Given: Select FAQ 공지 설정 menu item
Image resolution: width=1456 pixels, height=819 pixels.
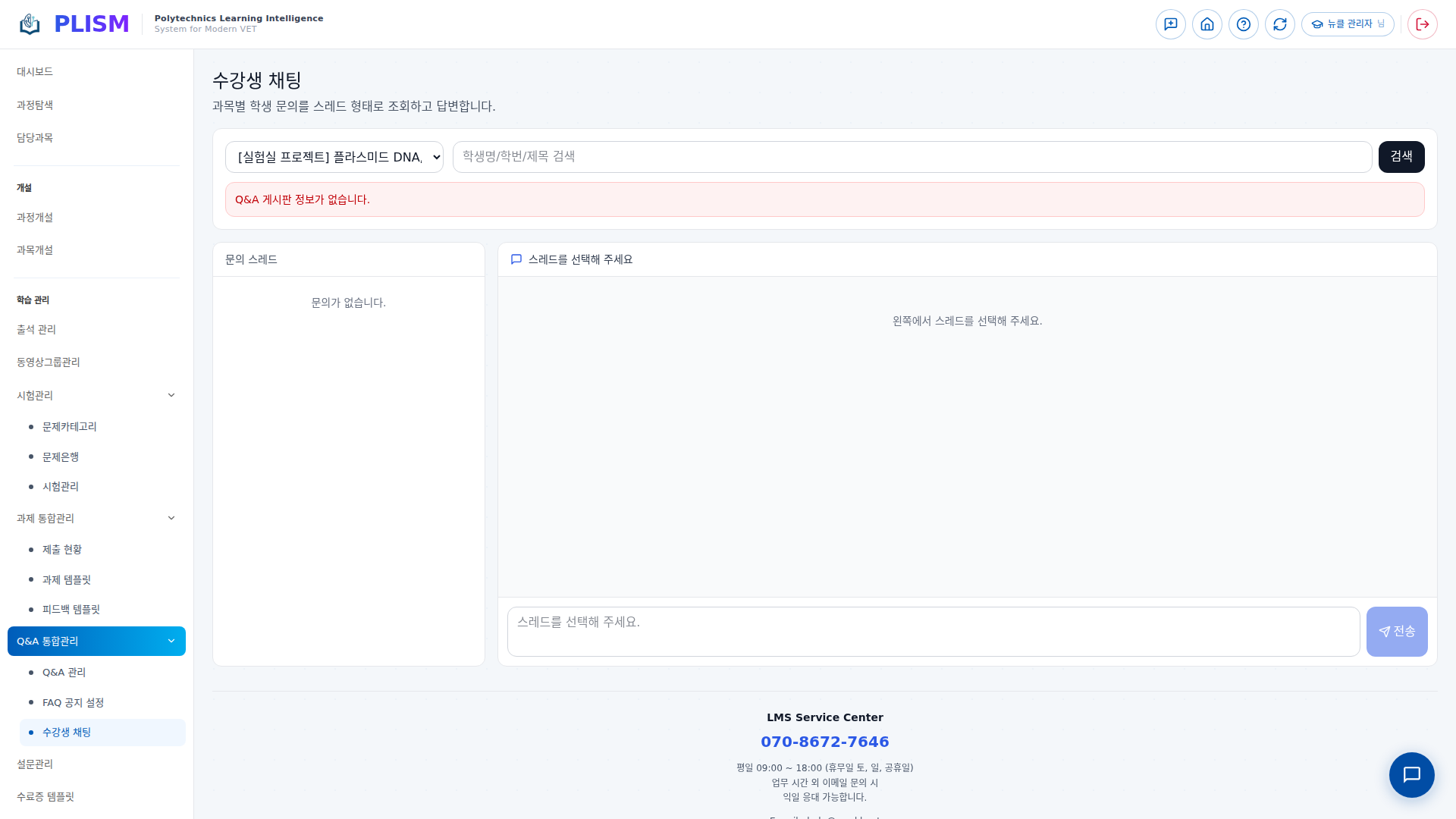Looking at the screenshot, I should coord(73,702).
